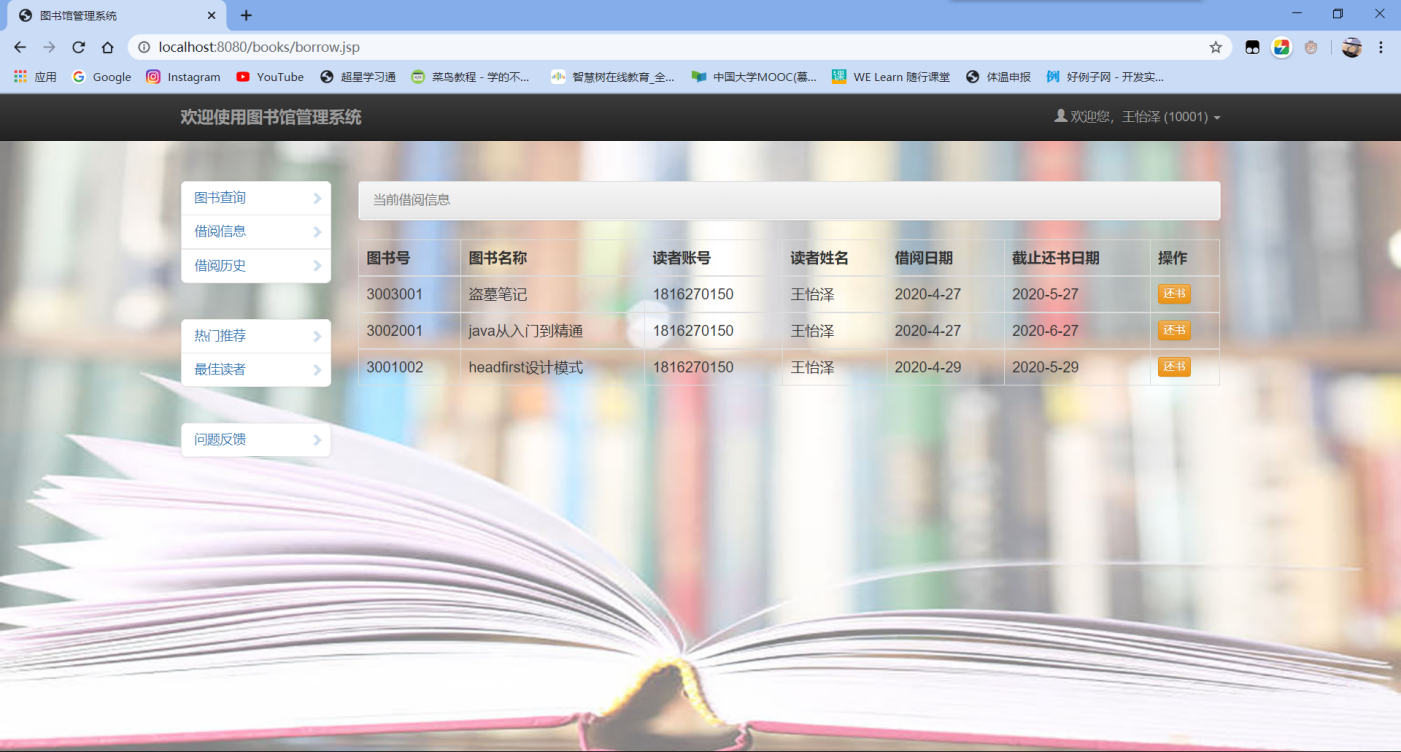Screen dimensions: 1401x752
Task: Open the 应用 apps bookmark
Action: click(35, 77)
